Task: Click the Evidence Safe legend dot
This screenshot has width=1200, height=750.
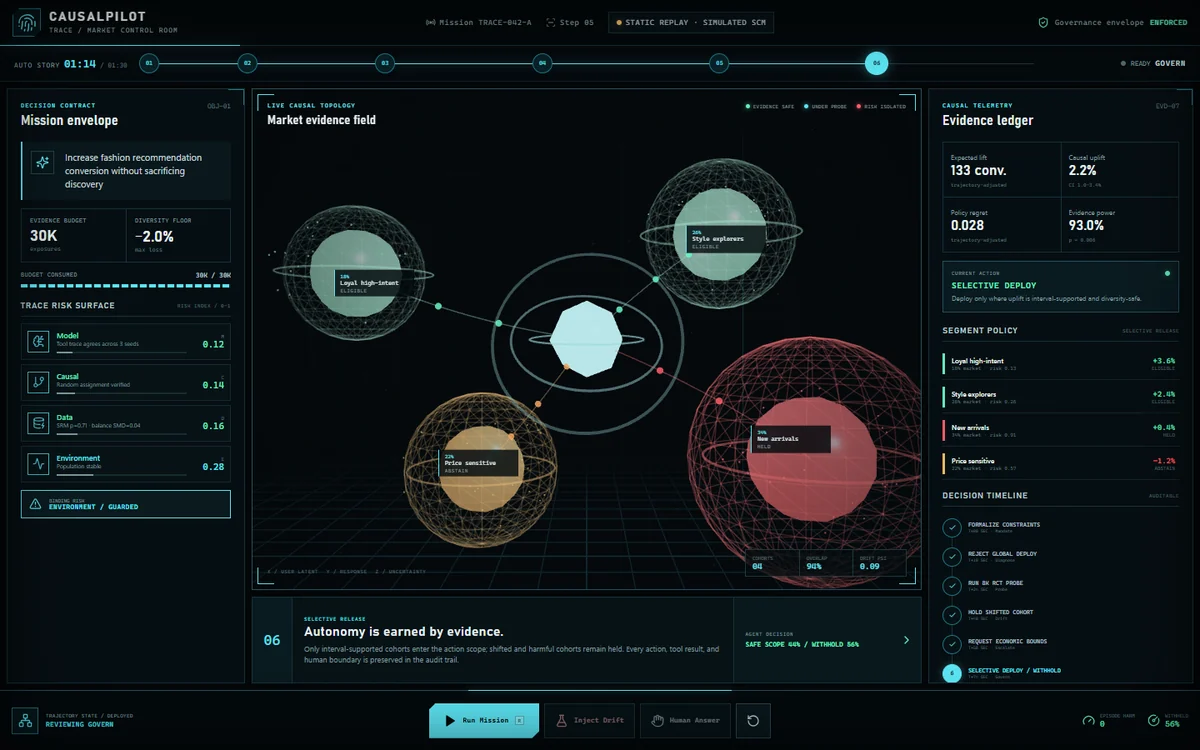Action: 748,106
